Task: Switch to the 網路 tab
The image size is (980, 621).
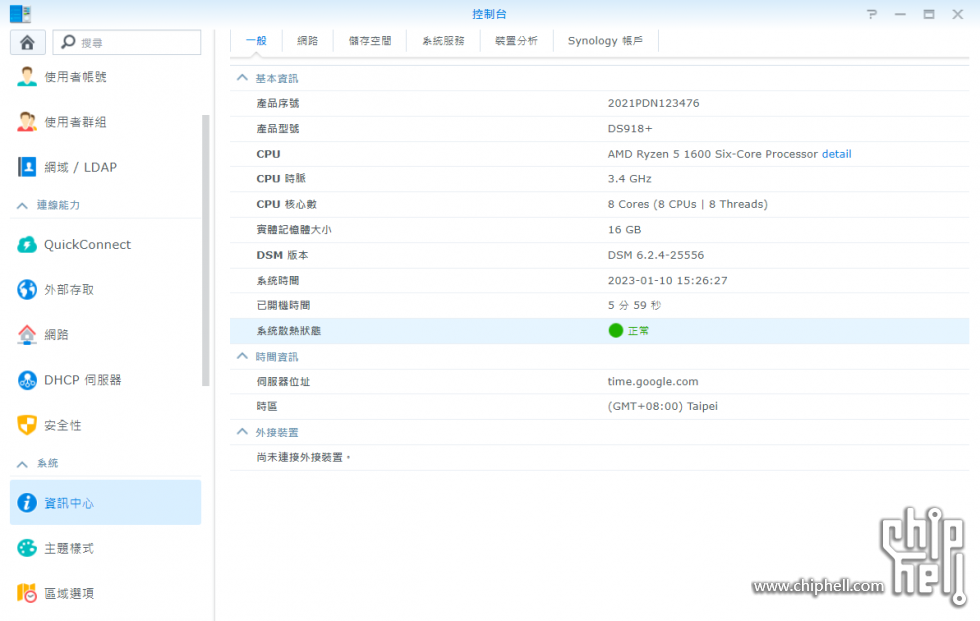Action: (x=308, y=41)
